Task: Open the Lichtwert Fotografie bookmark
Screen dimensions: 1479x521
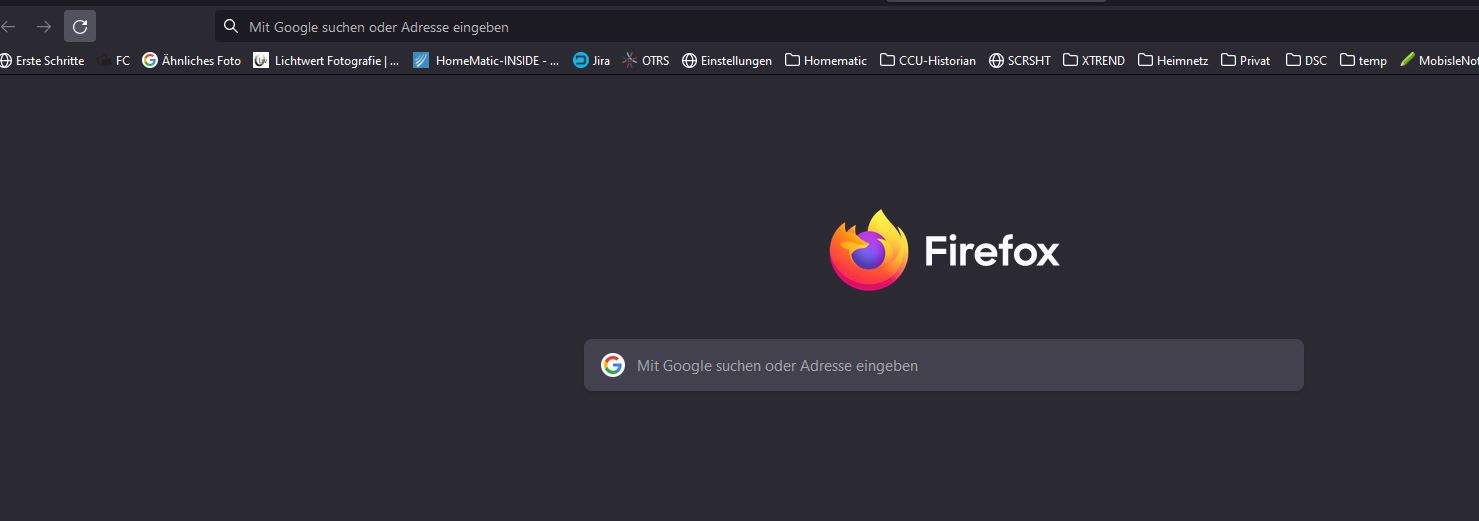Action: 326,60
